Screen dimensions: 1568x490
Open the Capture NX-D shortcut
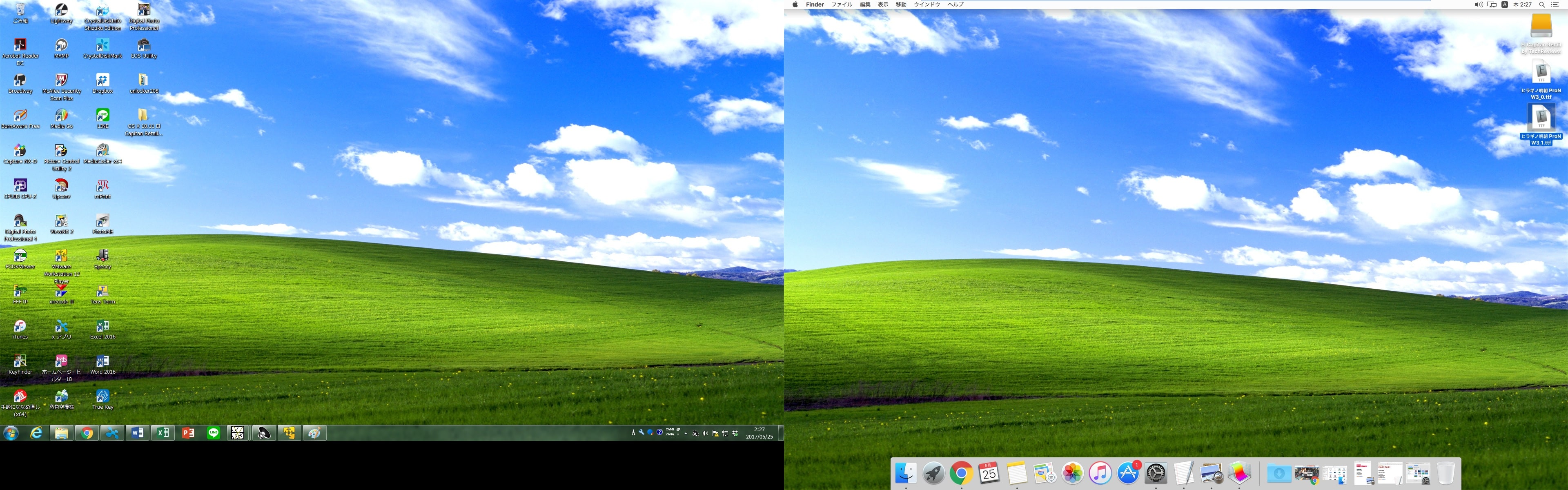coord(20,154)
